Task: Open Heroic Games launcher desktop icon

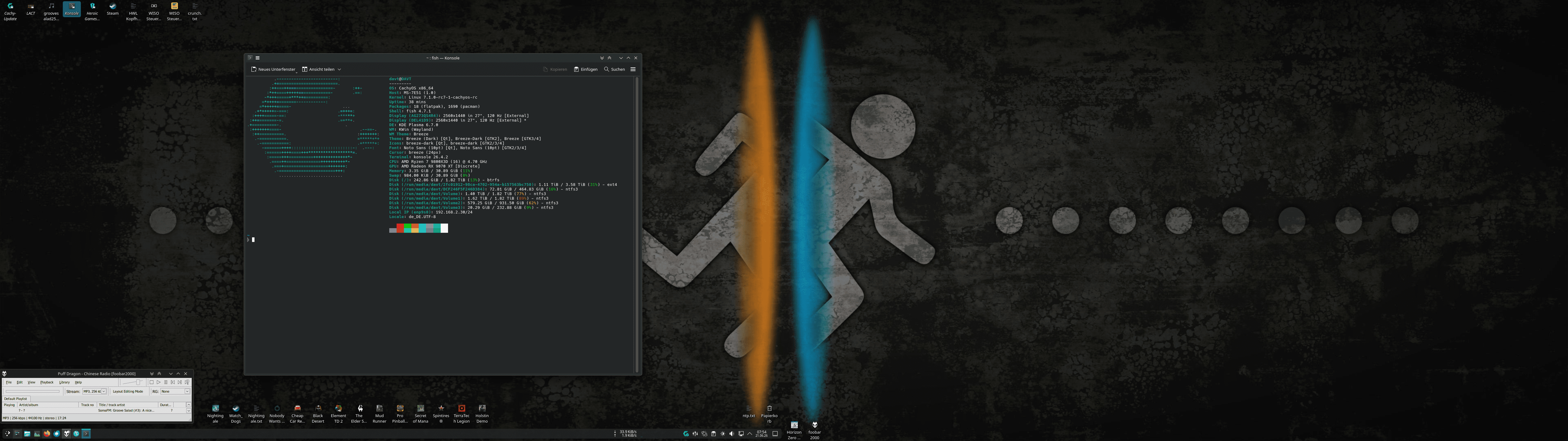Action: (x=92, y=12)
